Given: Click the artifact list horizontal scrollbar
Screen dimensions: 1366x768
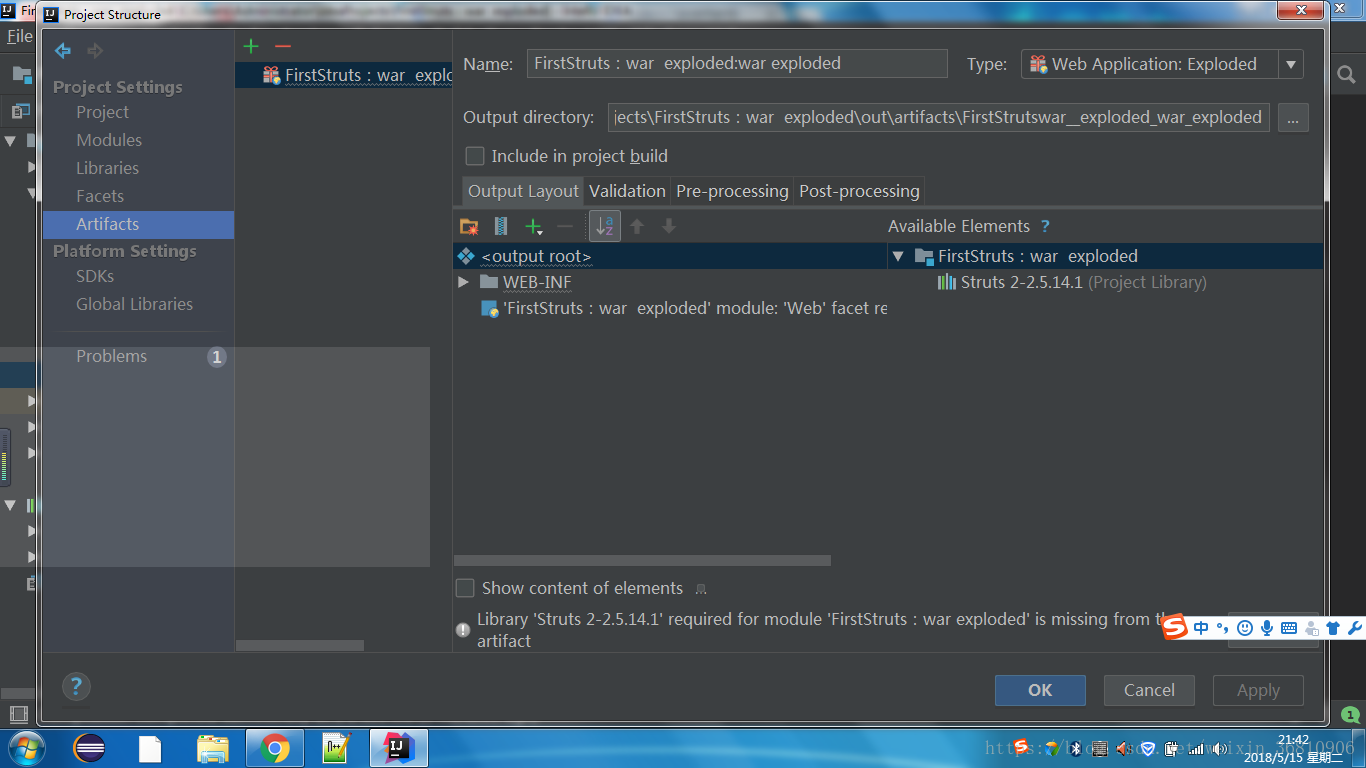Looking at the screenshot, I should pyautogui.click(x=300, y=646).
